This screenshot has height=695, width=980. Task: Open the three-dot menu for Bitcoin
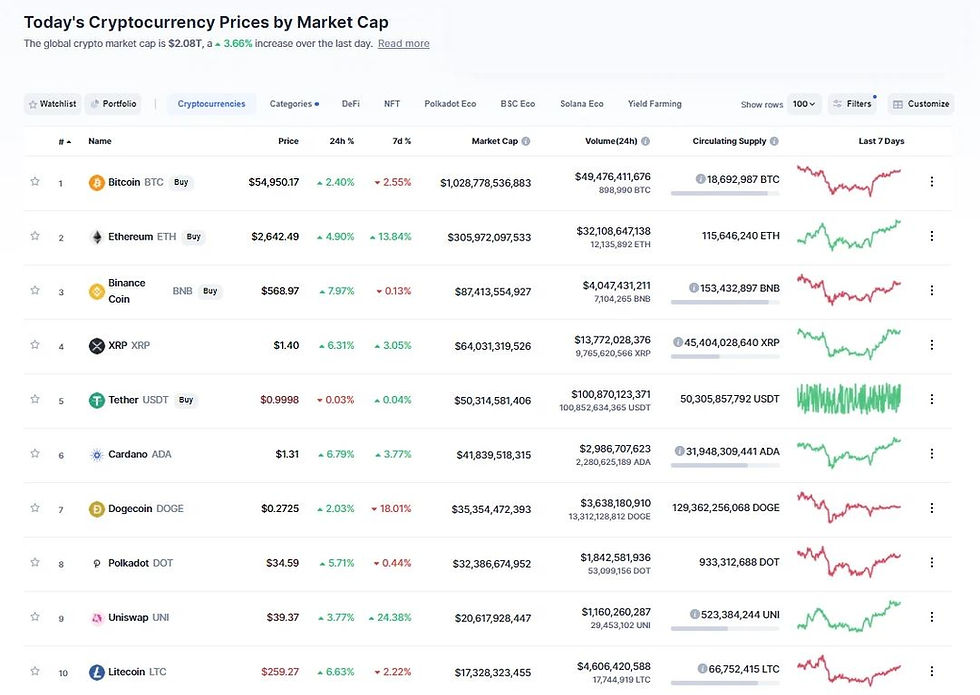pyautogui.click(x=931, y=181)
